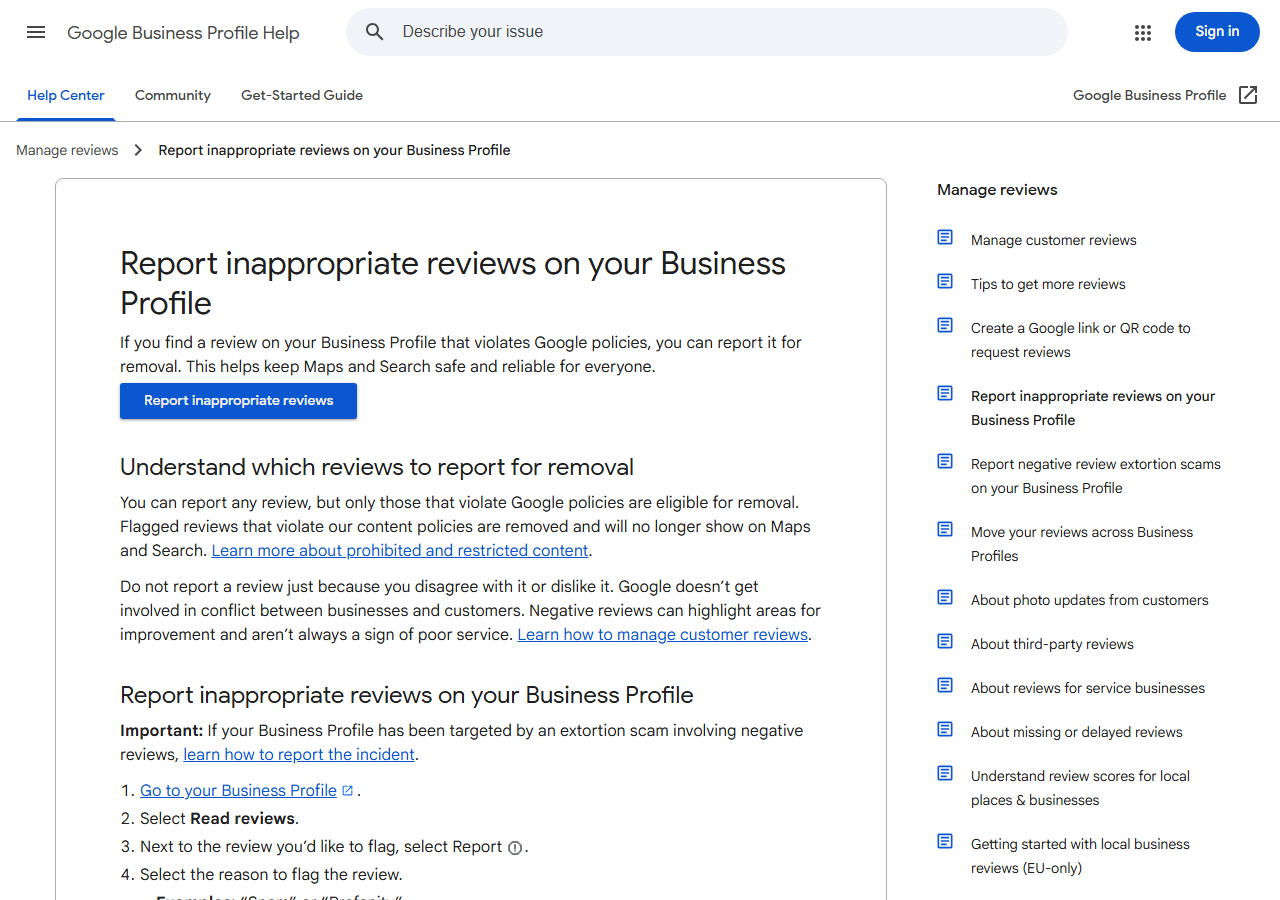This screenshot has height=900, width=1280.
Task: Click the article icon beside About reviews for service businesses
Action: tap(945, 685)
